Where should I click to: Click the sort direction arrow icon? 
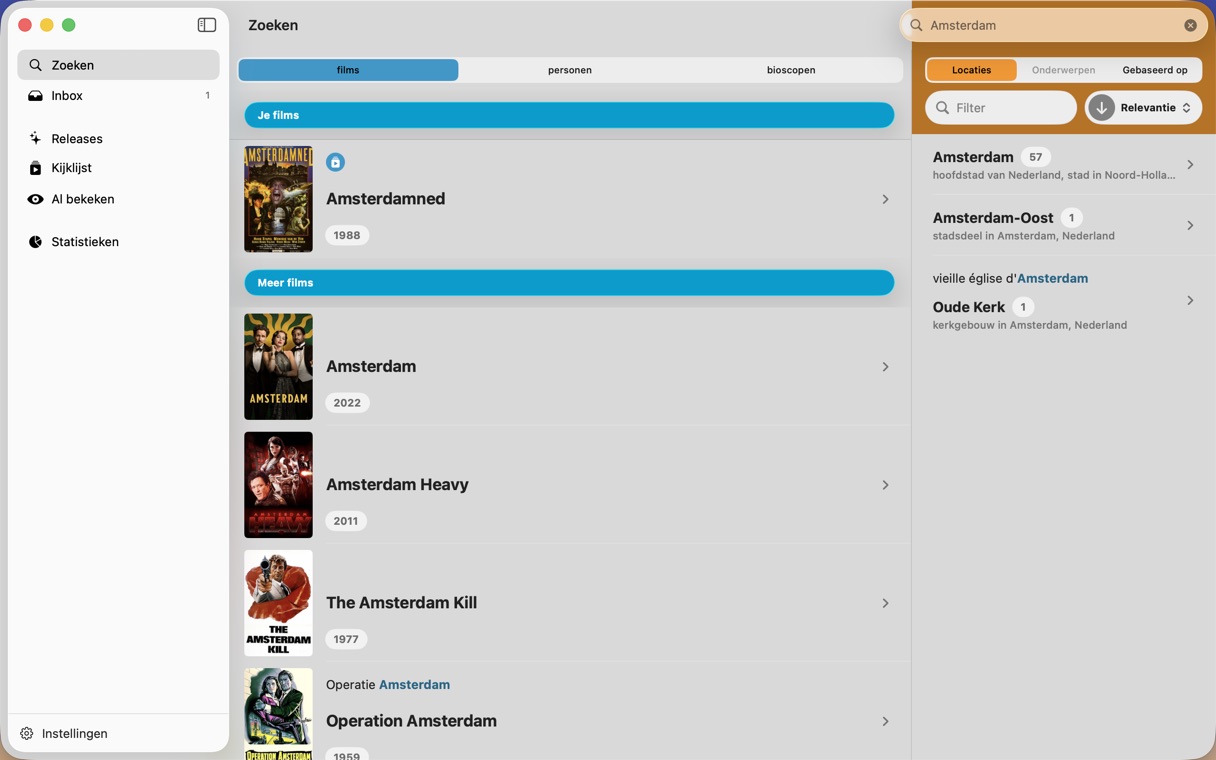coord(1102,108)
